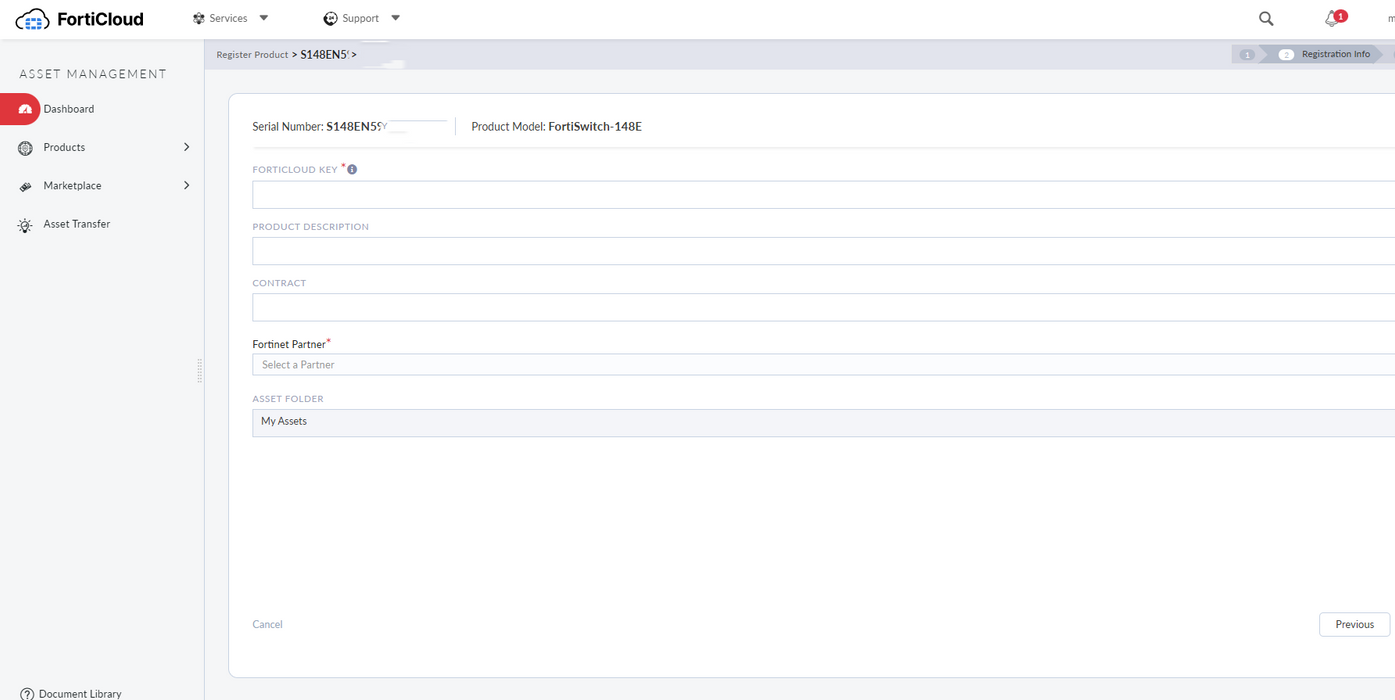Open the search magnifier icon
This screenshot has height=700, width=1395.
[x=1266, y=18]
